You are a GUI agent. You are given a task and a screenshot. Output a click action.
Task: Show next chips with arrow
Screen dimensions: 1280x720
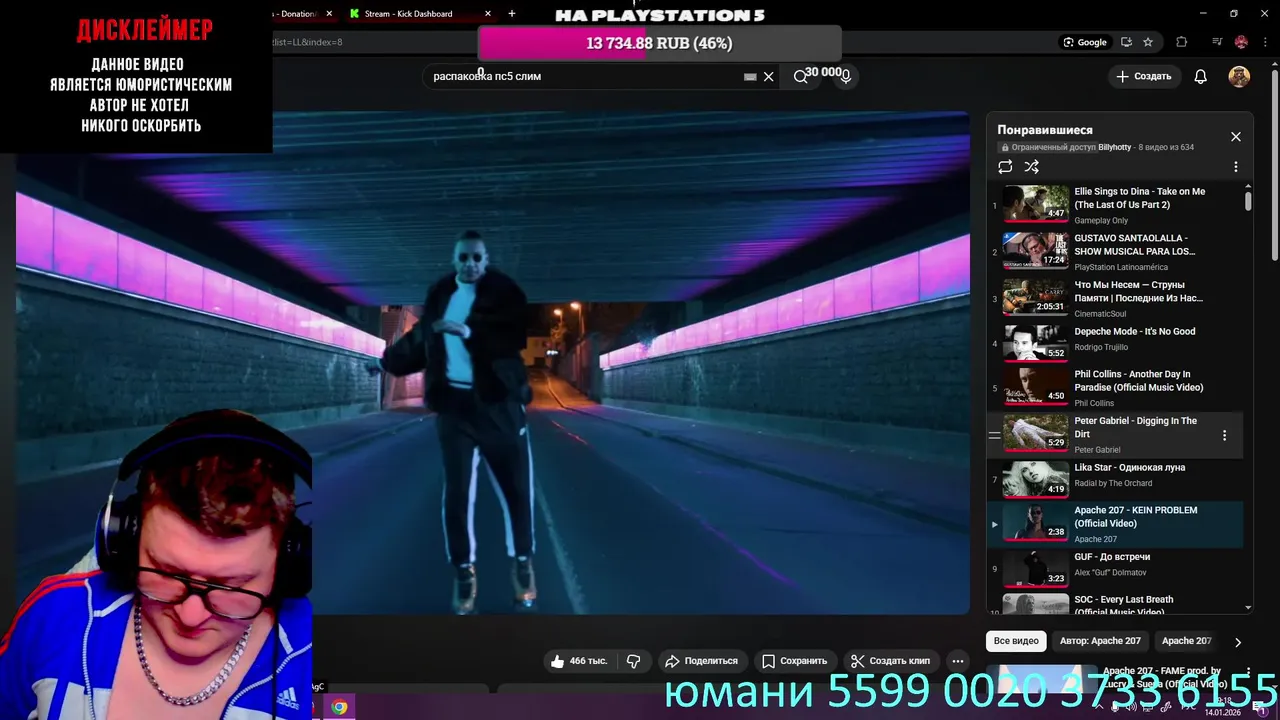click(x=1238, y=642)
